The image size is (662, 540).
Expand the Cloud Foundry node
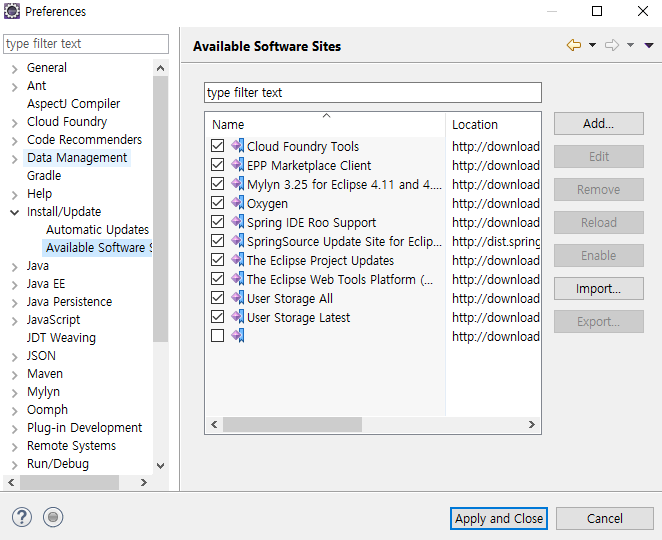tap(14, 122)
